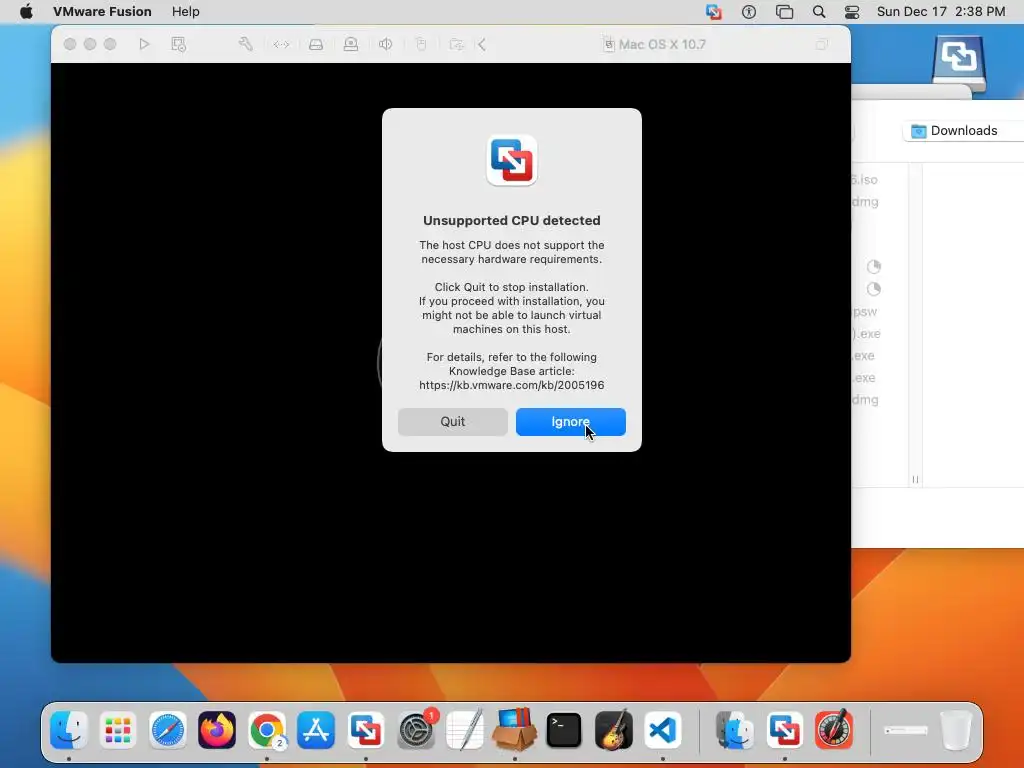Click the sound speaker toolbar icon
The width and height of the screenshot is (1024, 768).
386,44
